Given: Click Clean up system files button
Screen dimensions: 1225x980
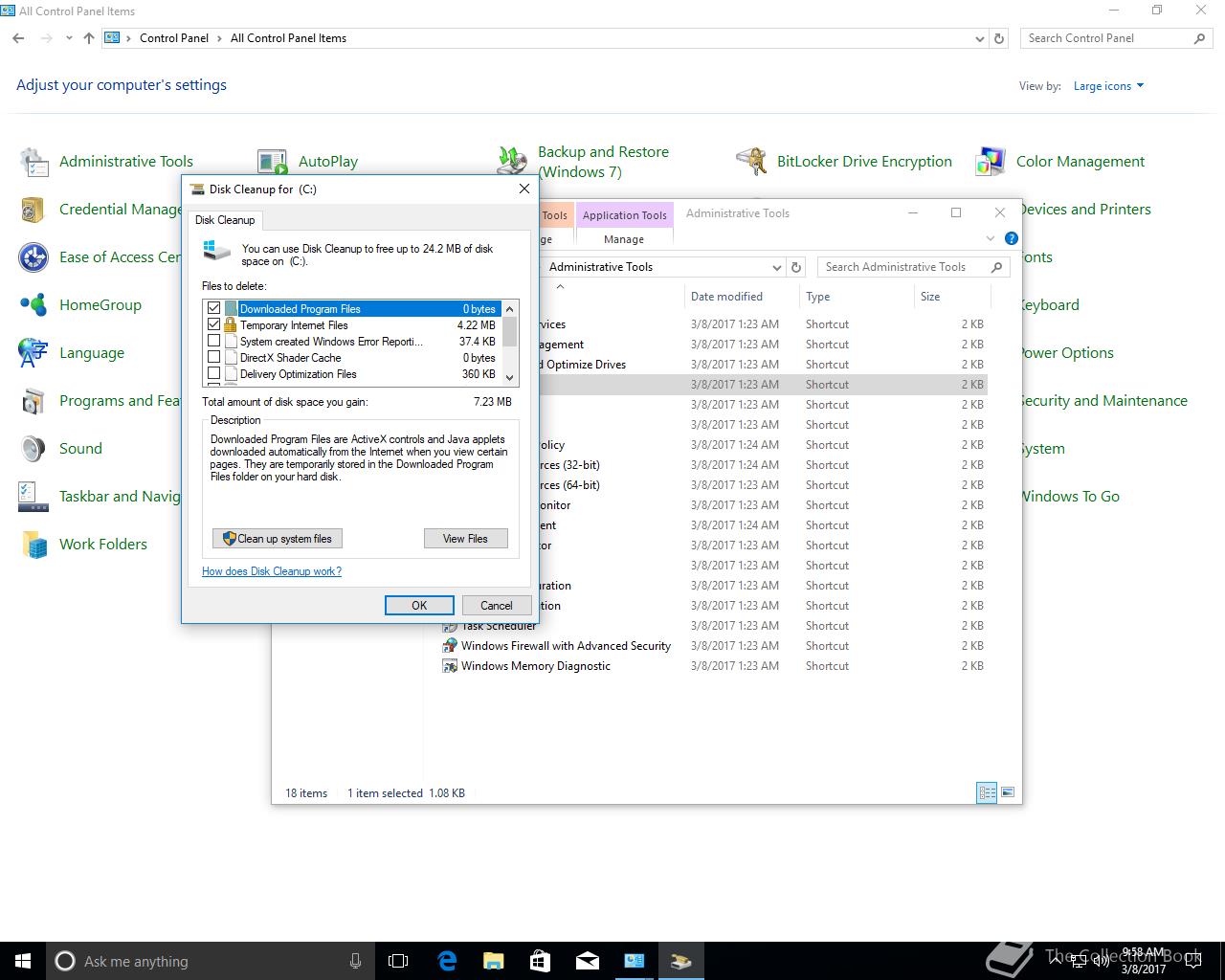Looking at the screenshot, I should [x=278, y=539].
